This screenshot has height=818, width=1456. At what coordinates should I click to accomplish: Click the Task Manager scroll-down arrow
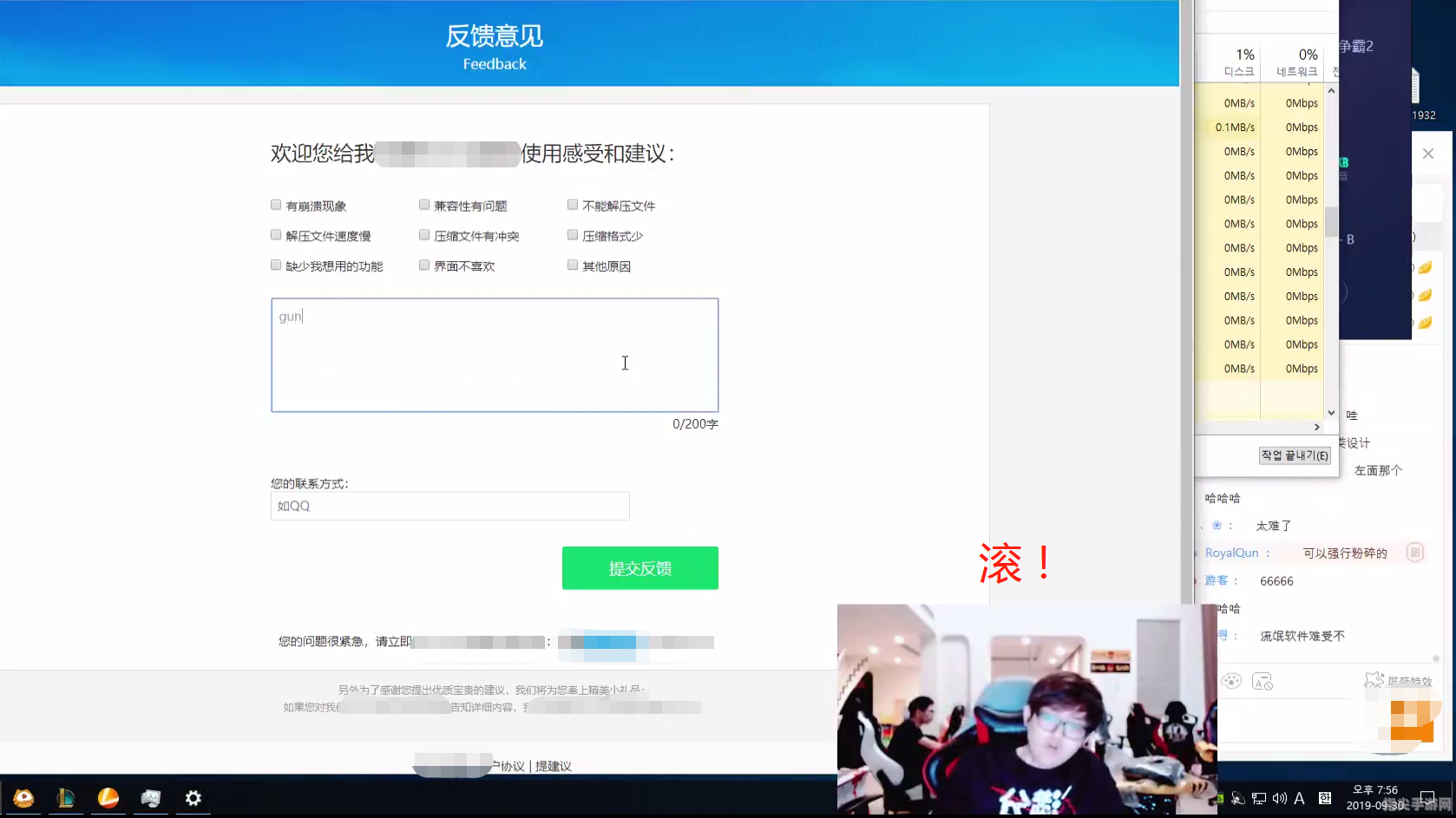(1331, 414)
